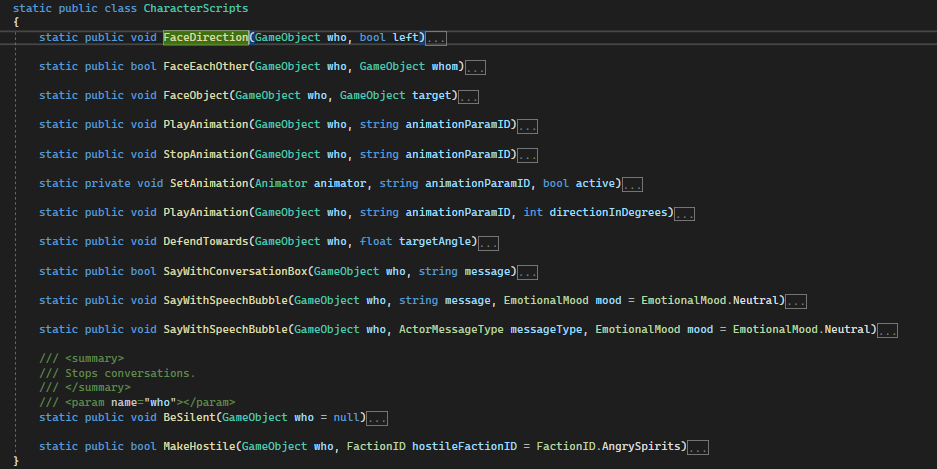Expand the MakeHostile collapsed method body
This screenshot has width=937, height=469.
(699, 447)
